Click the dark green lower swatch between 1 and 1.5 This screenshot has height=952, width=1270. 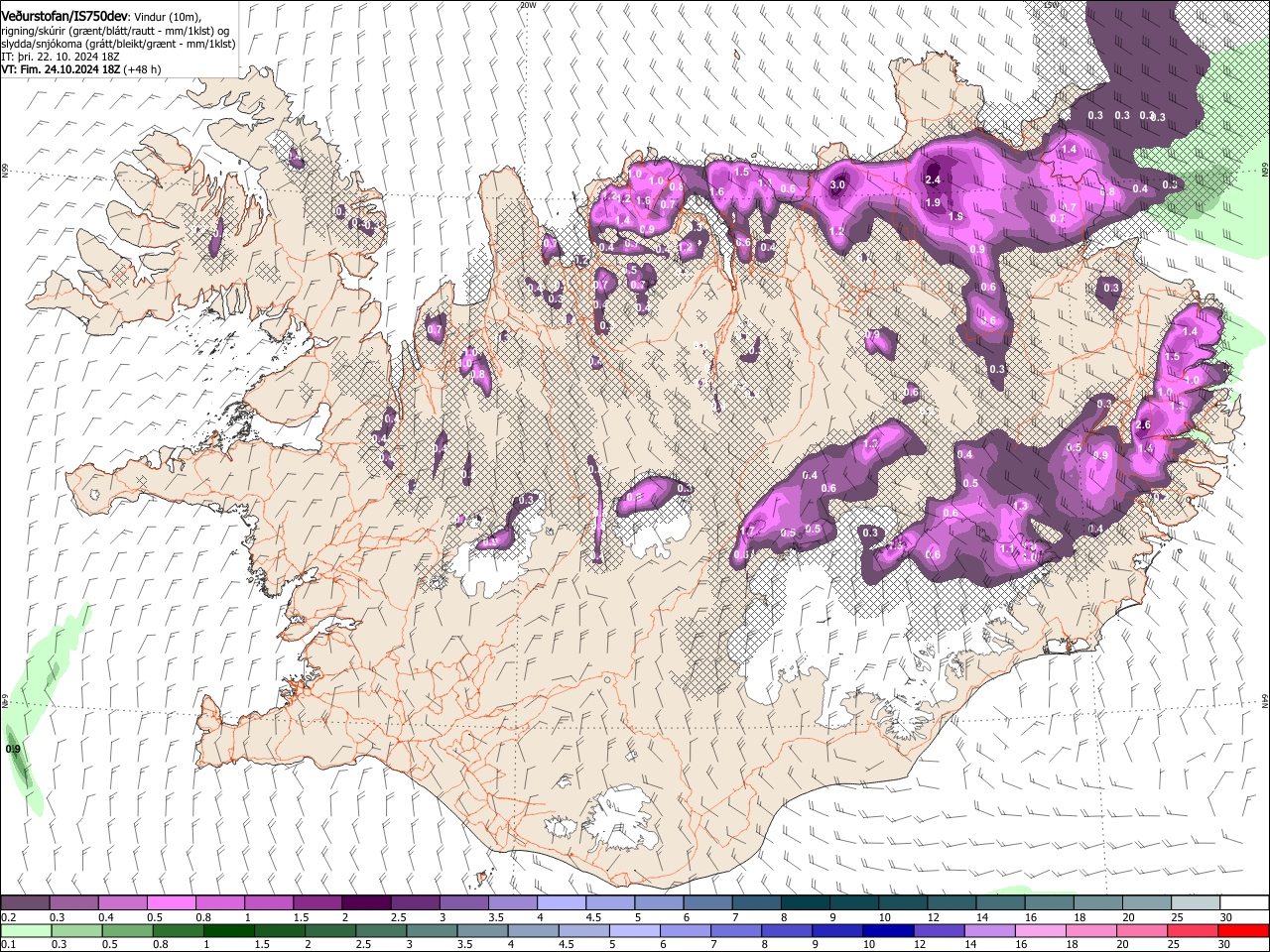[x=227, y=930]
